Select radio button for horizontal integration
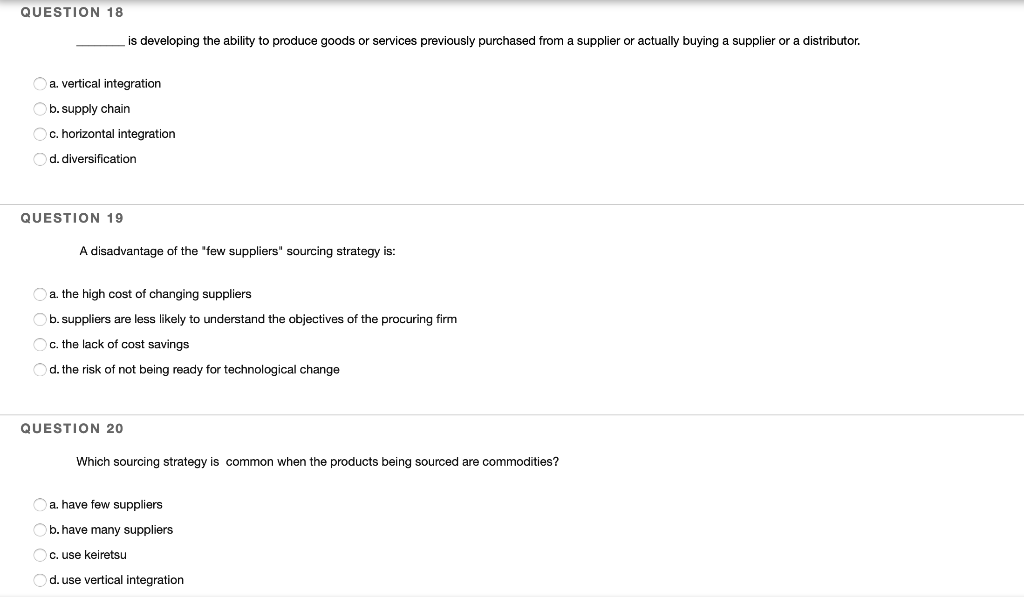Screen dimensions: 1024x597 coord(39,133)
